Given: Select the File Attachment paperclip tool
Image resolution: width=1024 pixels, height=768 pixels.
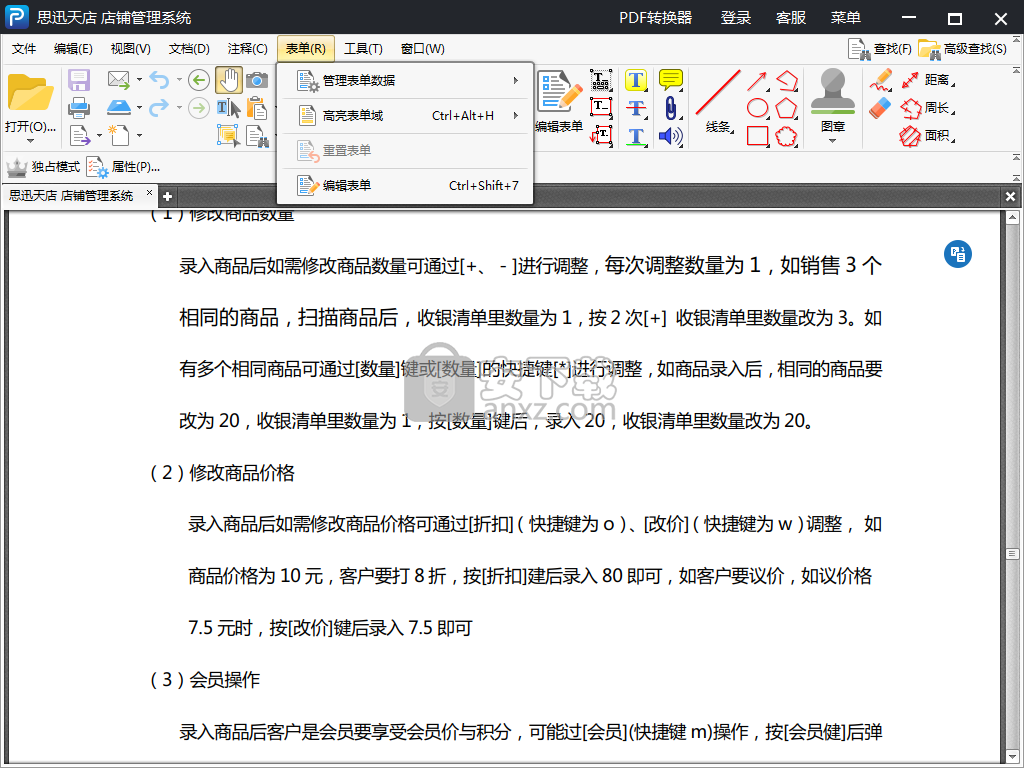Looking at the screenshot, I should (x=671, y=108).
